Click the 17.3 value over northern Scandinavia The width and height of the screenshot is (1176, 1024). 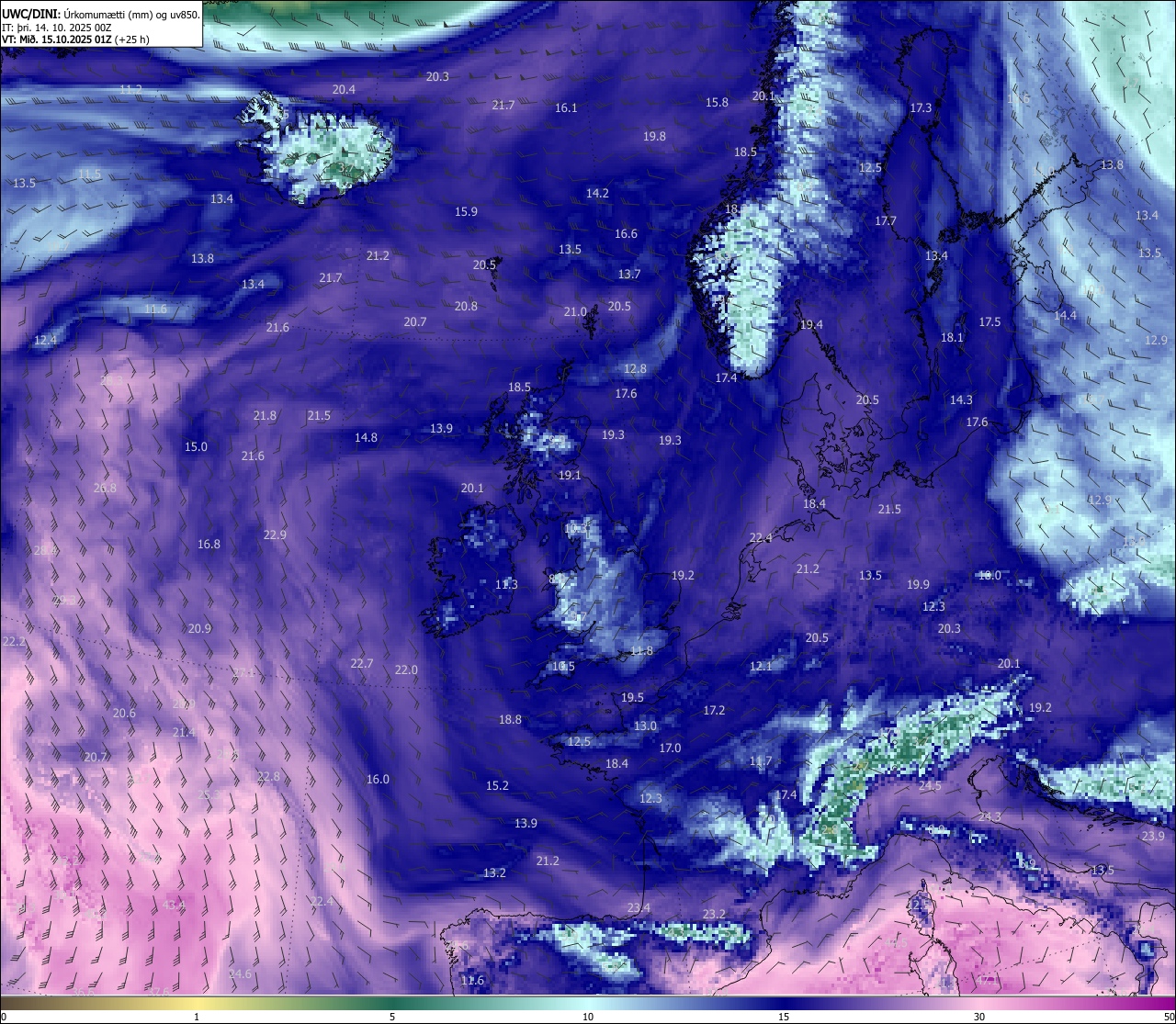pyautogui.click(x=921, y=108)
